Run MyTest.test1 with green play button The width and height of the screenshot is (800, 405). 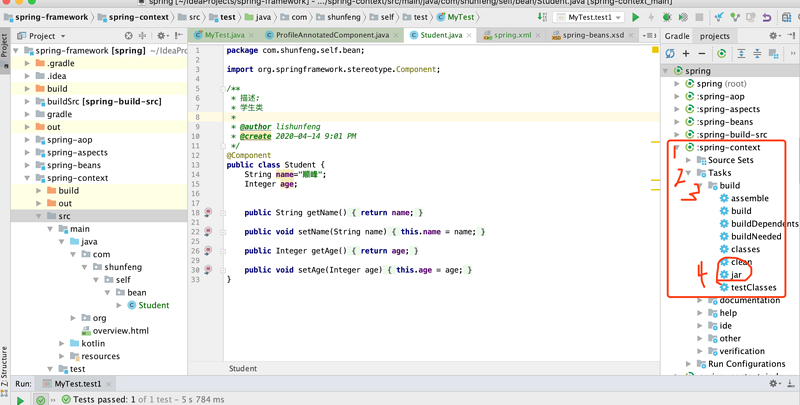[635, 17]
